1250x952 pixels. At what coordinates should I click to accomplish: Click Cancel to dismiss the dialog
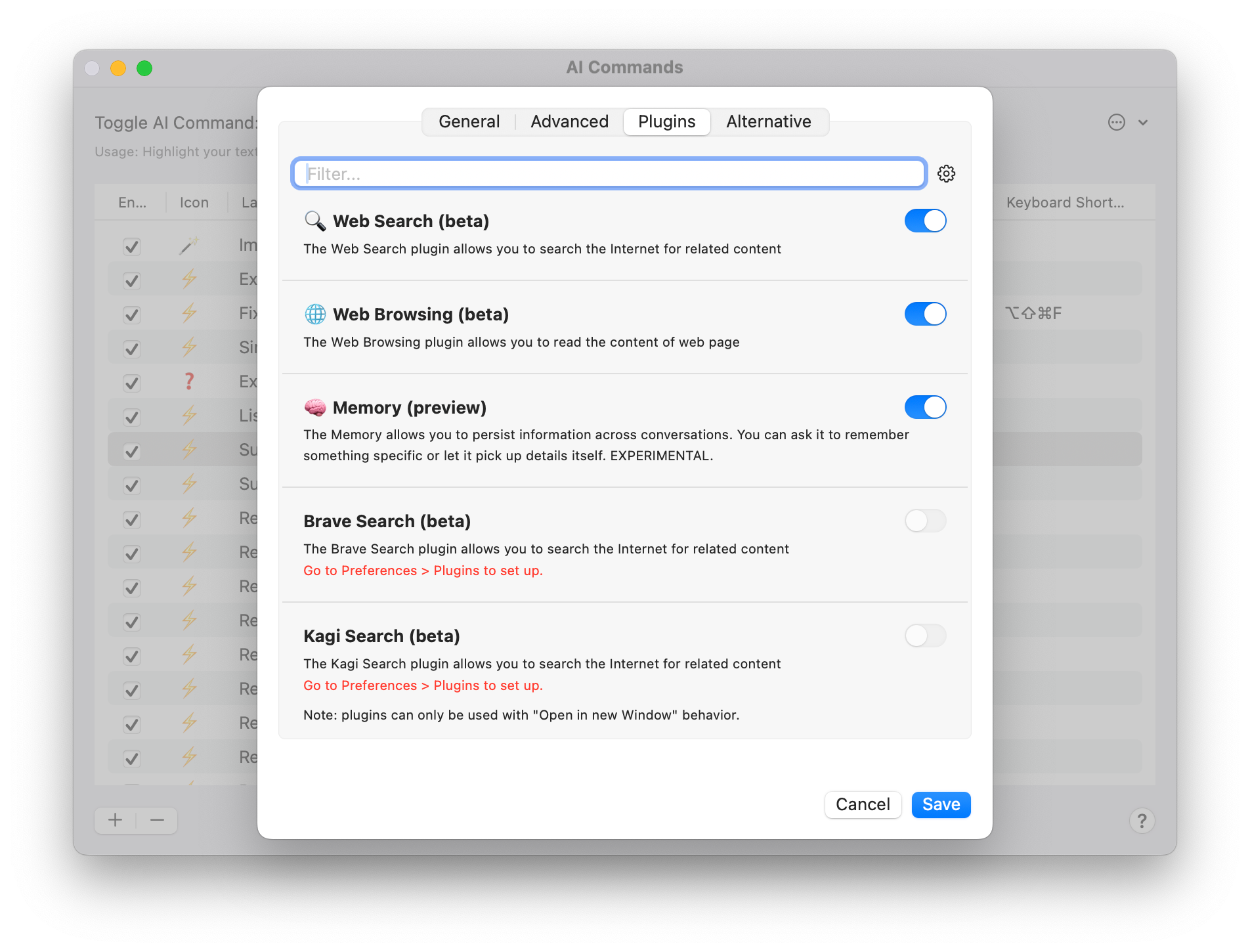pyautogui.click(x=863, y=804)
